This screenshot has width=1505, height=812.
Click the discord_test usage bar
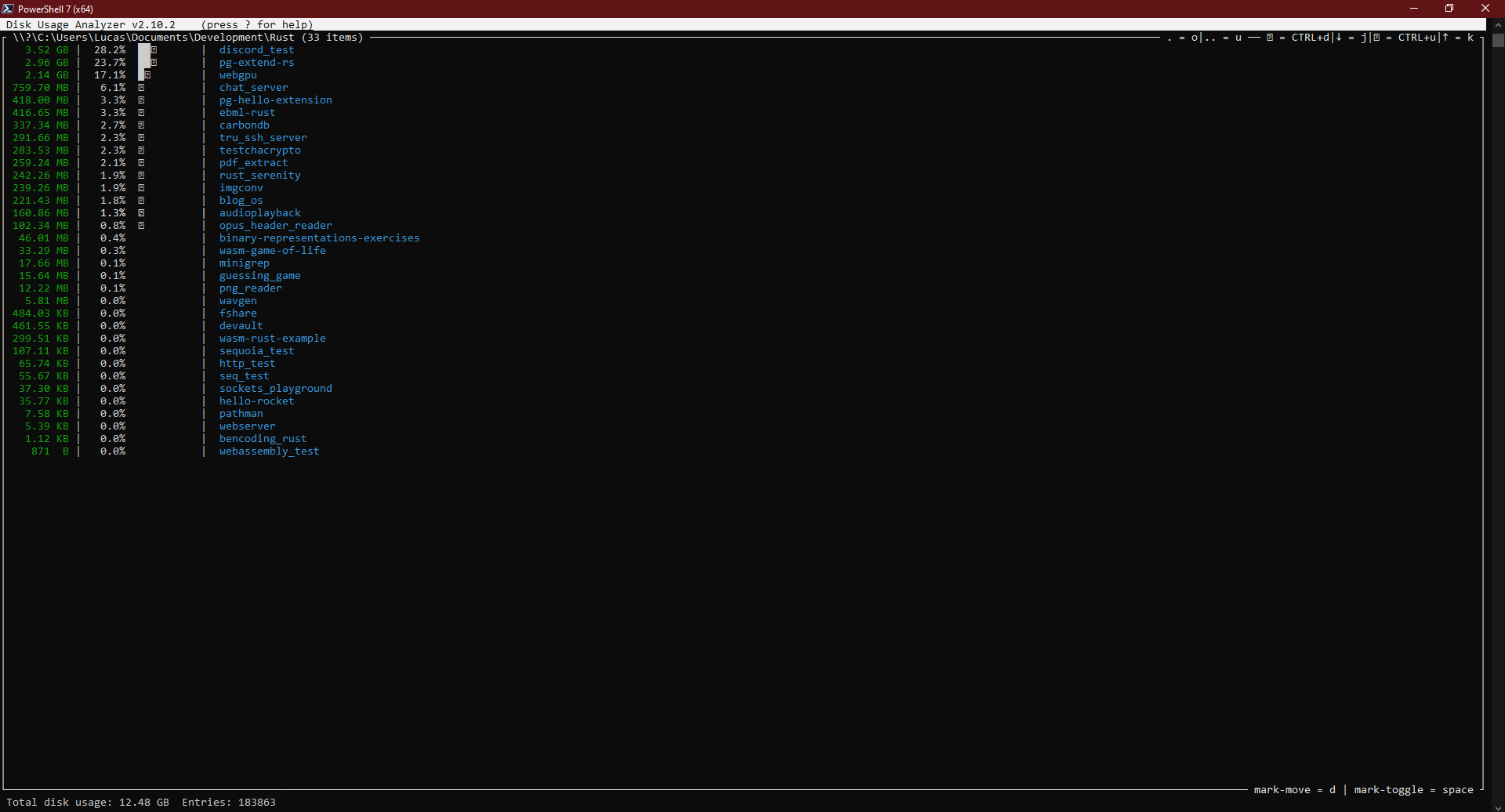(147, 50)
